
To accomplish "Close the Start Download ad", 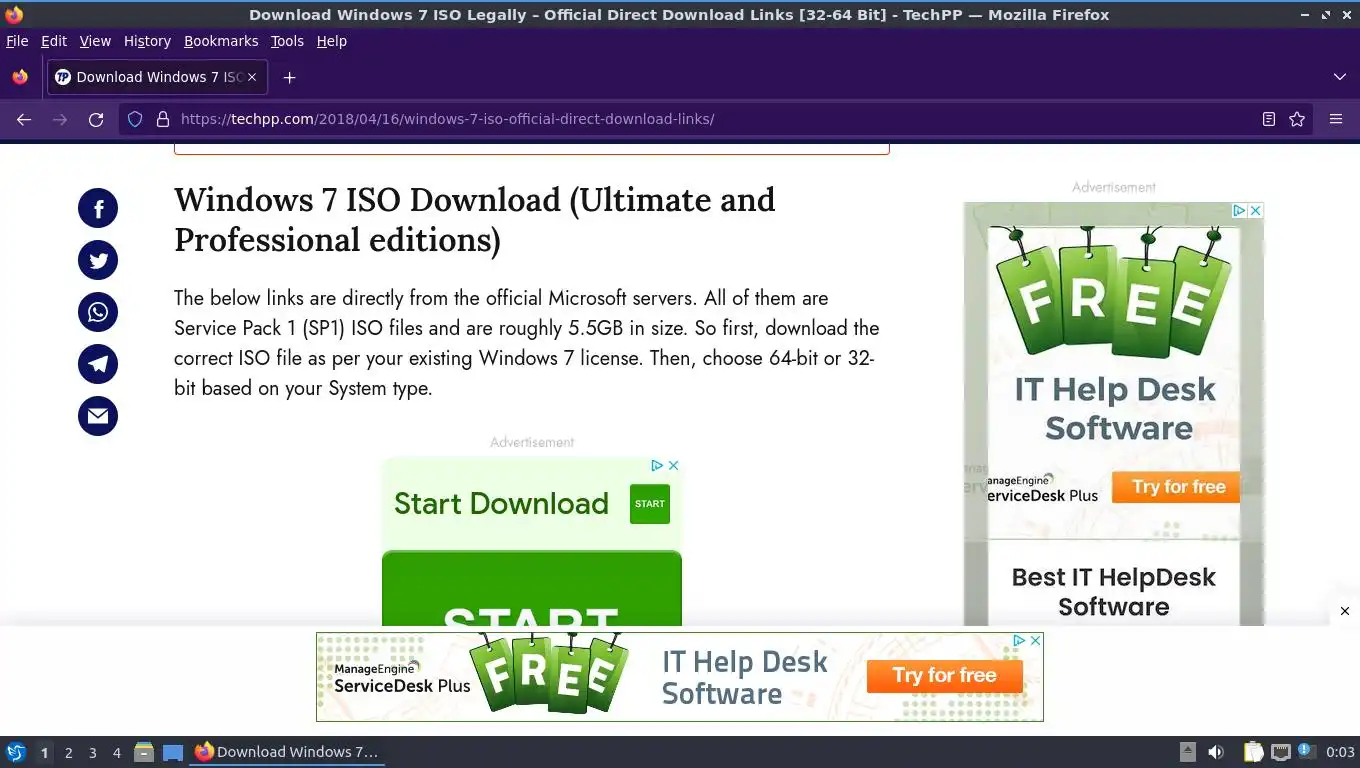I will 674,465.
